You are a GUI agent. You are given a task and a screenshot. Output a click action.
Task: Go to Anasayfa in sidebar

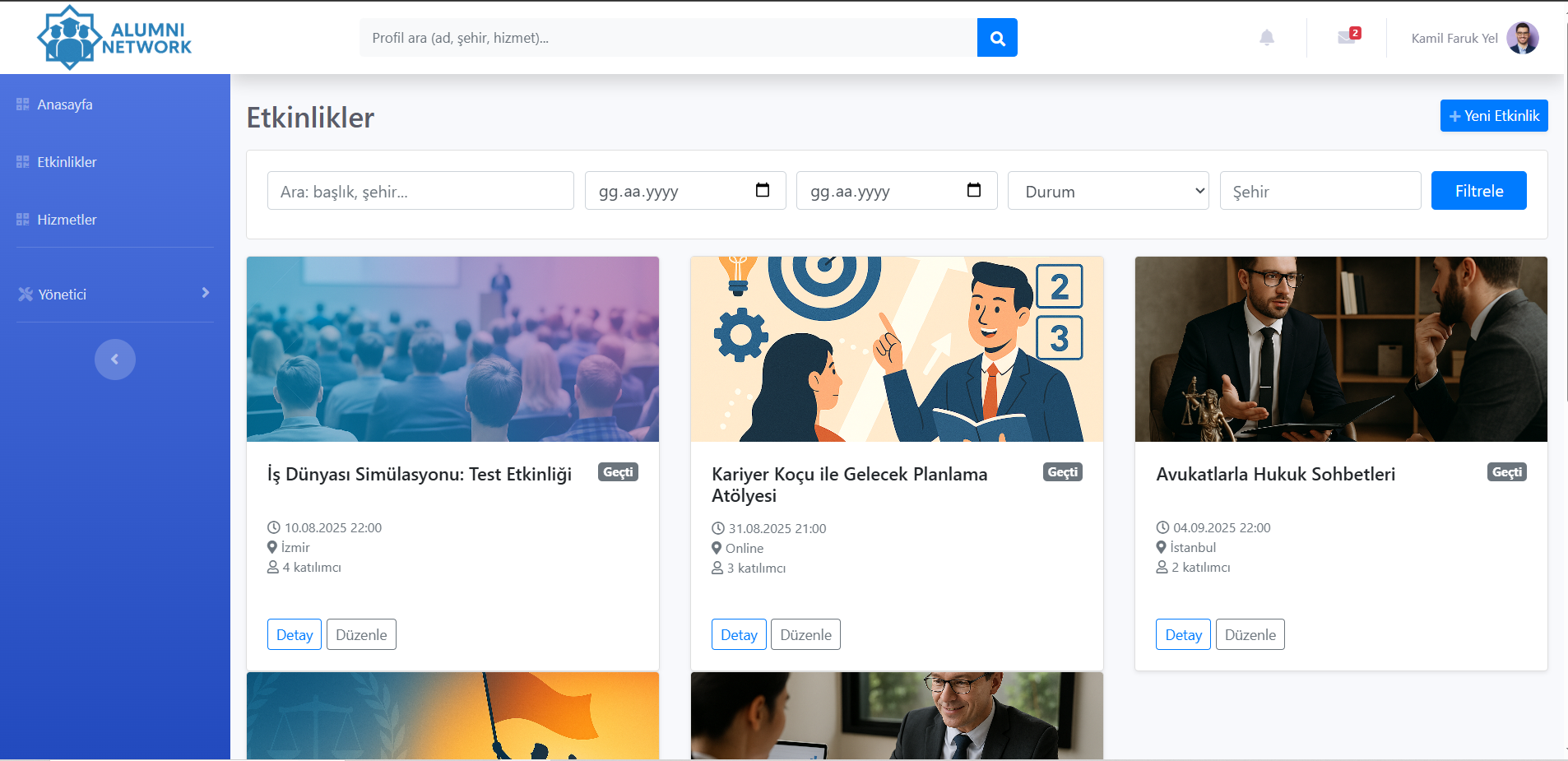(65, 104)
